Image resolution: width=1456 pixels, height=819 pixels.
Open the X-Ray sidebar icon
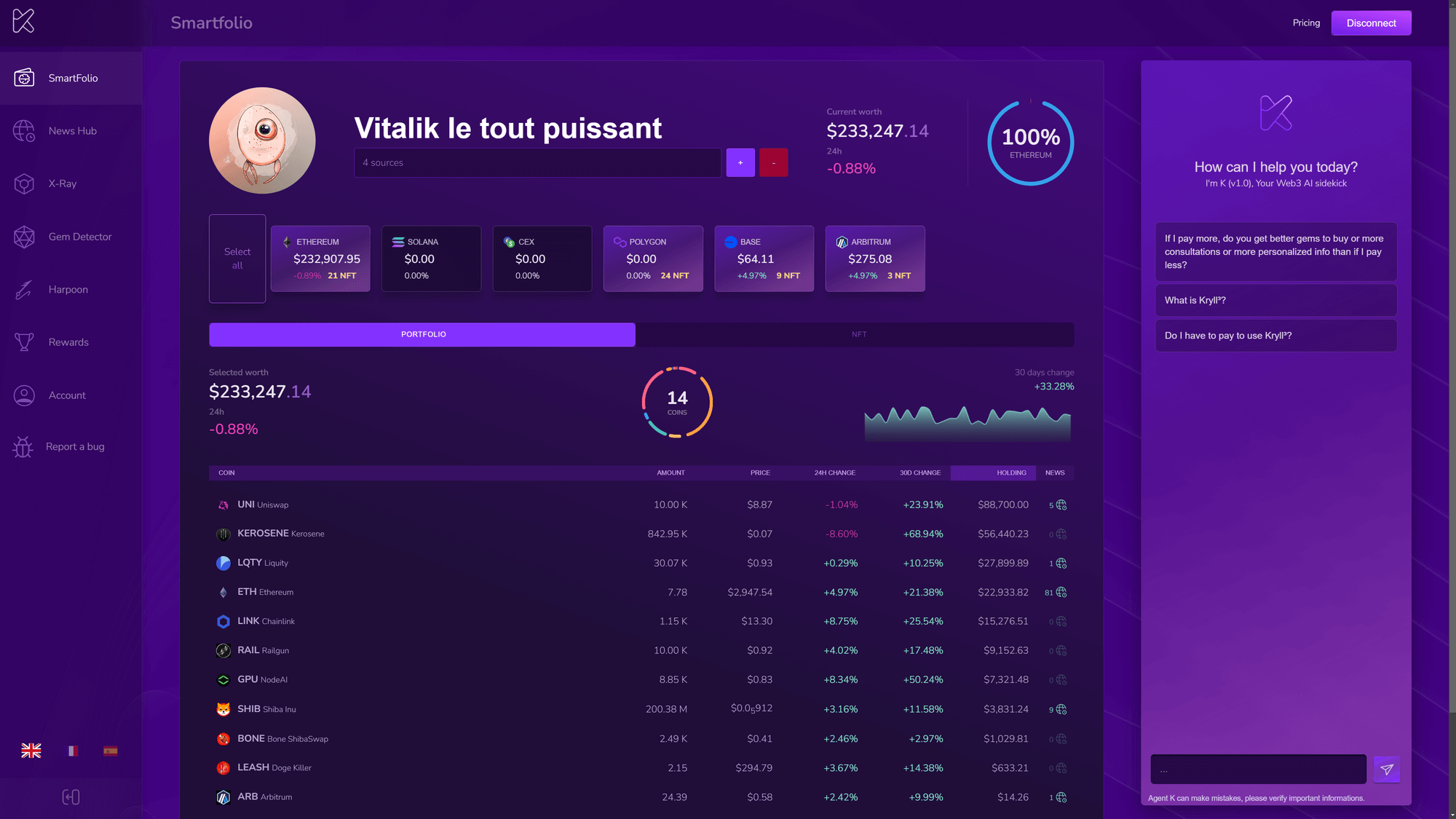coord(24,183)
